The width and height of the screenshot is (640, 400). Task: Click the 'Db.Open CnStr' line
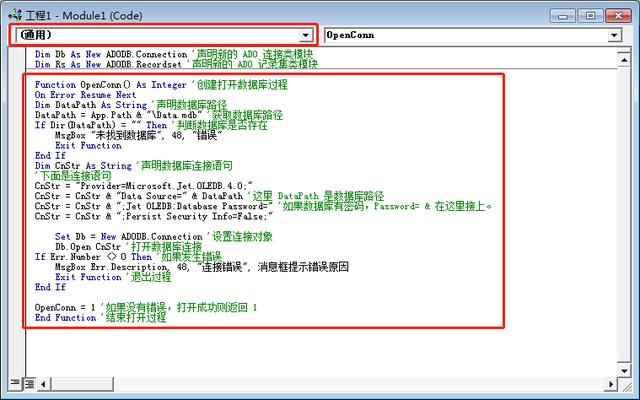129,247
